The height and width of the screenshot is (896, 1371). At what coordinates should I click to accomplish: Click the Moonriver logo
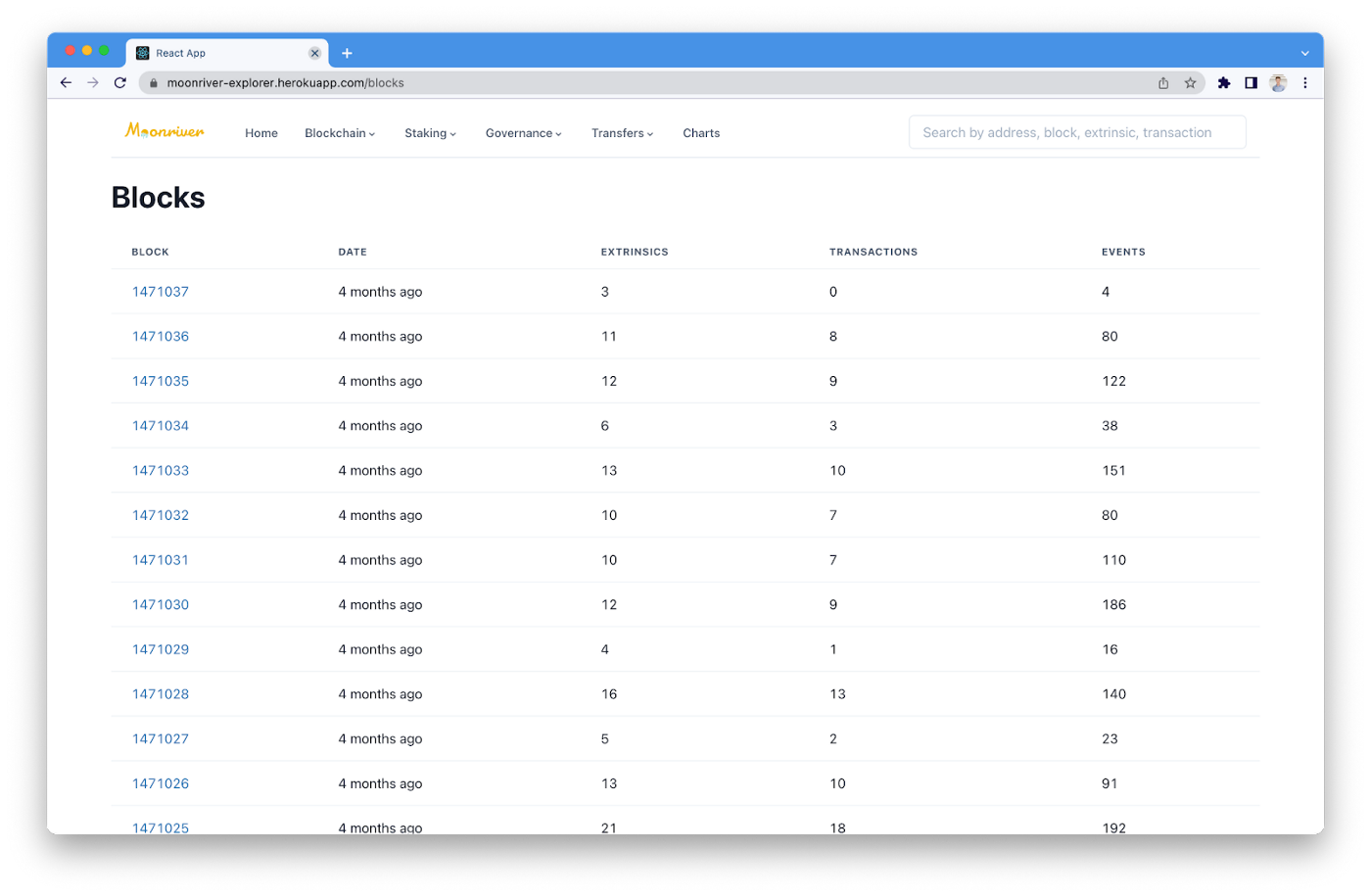(165, 131)
